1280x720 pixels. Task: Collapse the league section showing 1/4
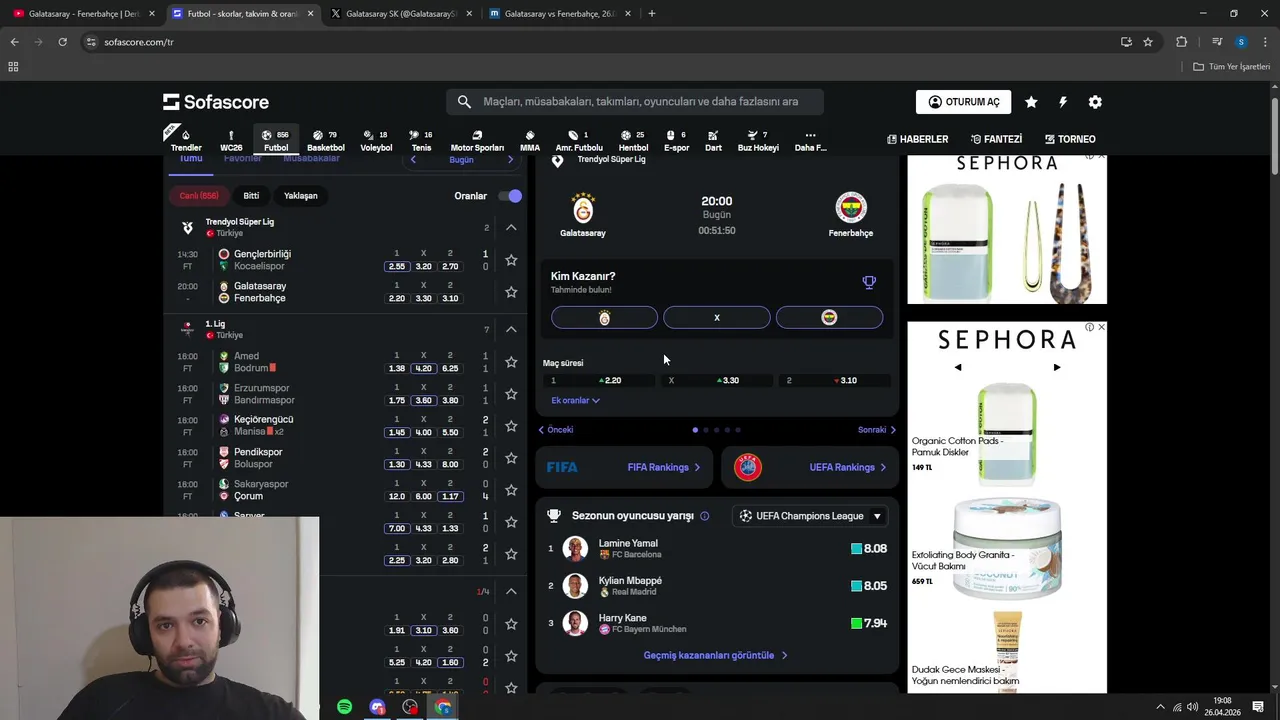[511, 592]
